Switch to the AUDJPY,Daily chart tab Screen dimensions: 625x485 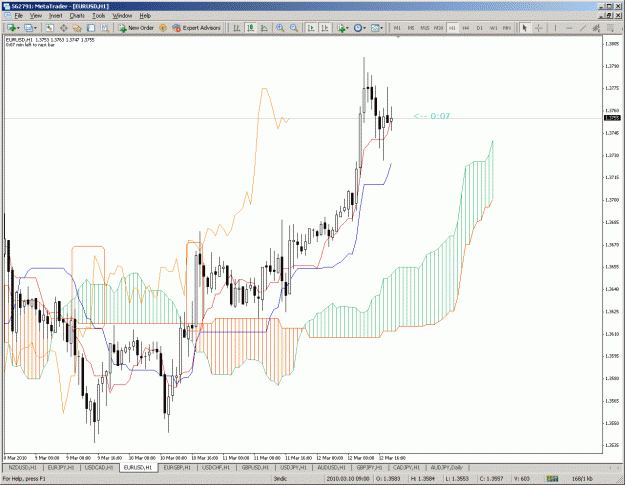click(446, 467)
